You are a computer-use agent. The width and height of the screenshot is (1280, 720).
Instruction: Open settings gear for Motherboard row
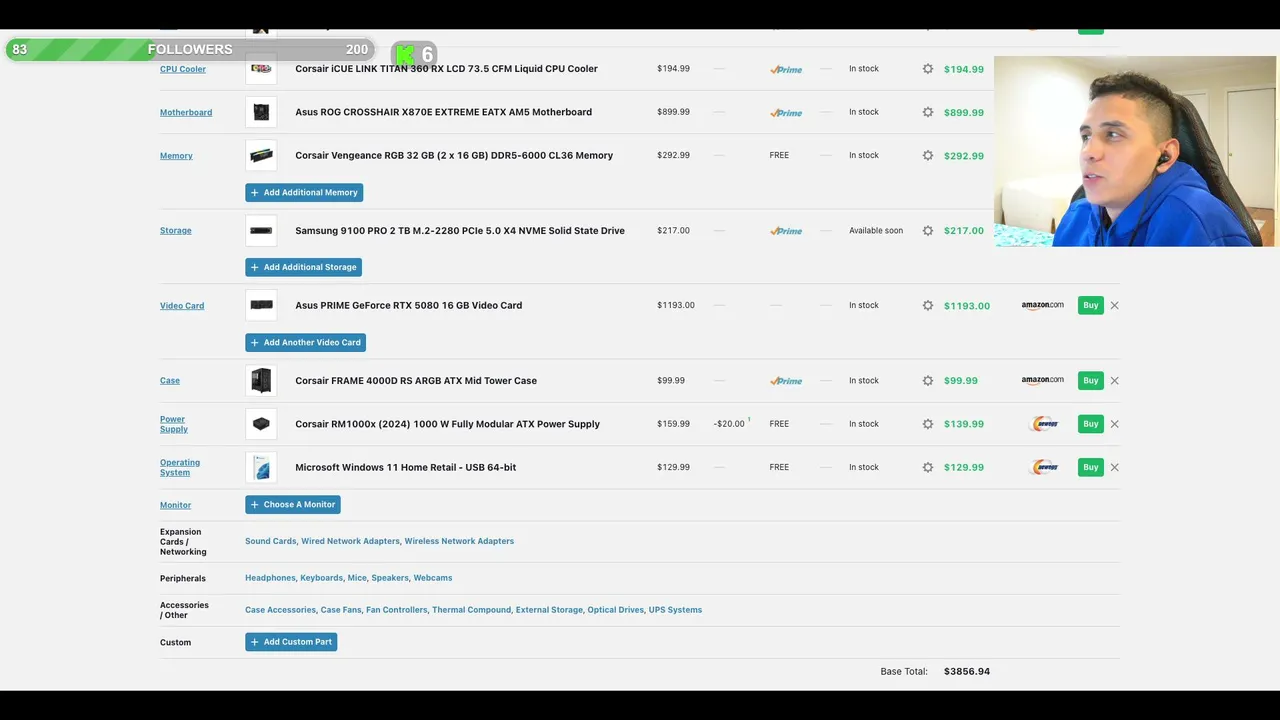click(928, 112)
